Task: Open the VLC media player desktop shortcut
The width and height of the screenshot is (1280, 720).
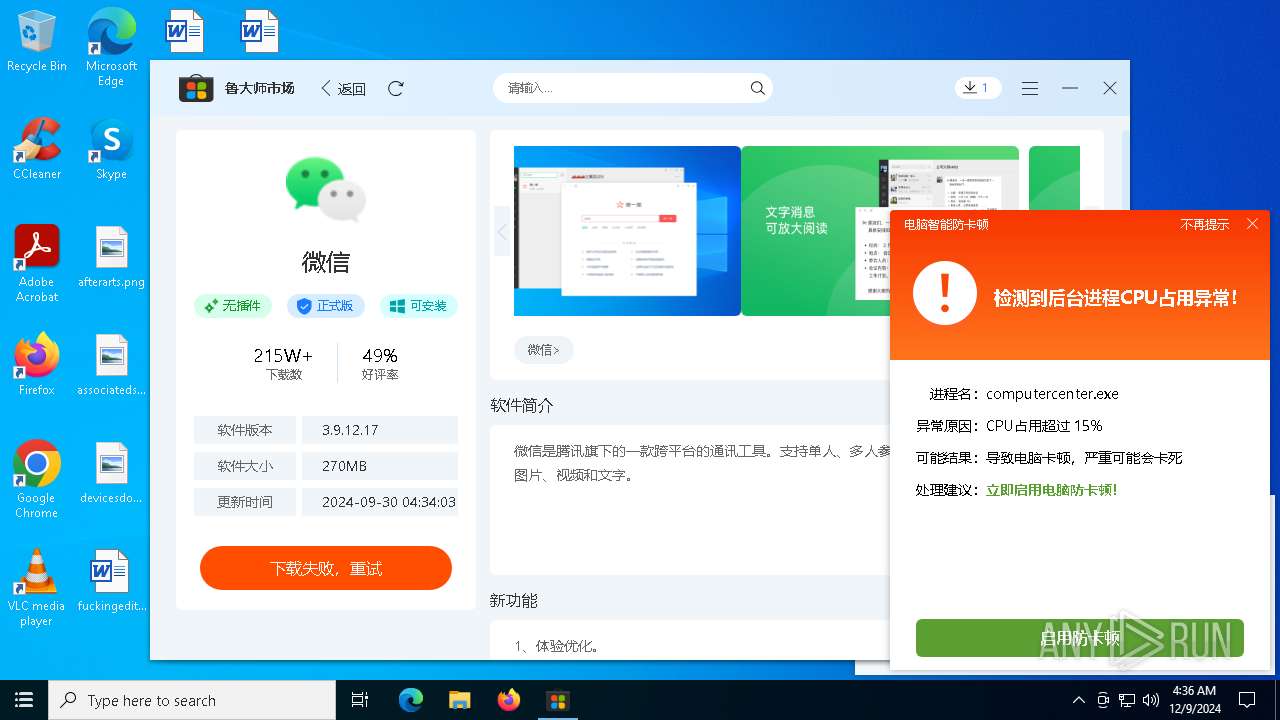Action: click(37, 587)
